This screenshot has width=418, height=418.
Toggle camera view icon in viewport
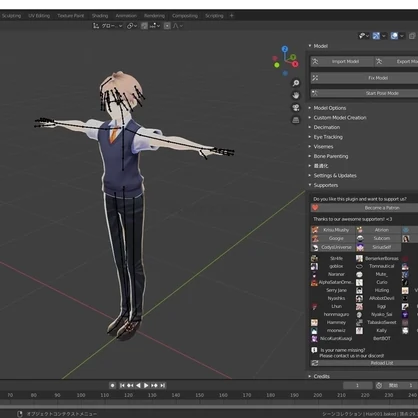coord(296,108)
